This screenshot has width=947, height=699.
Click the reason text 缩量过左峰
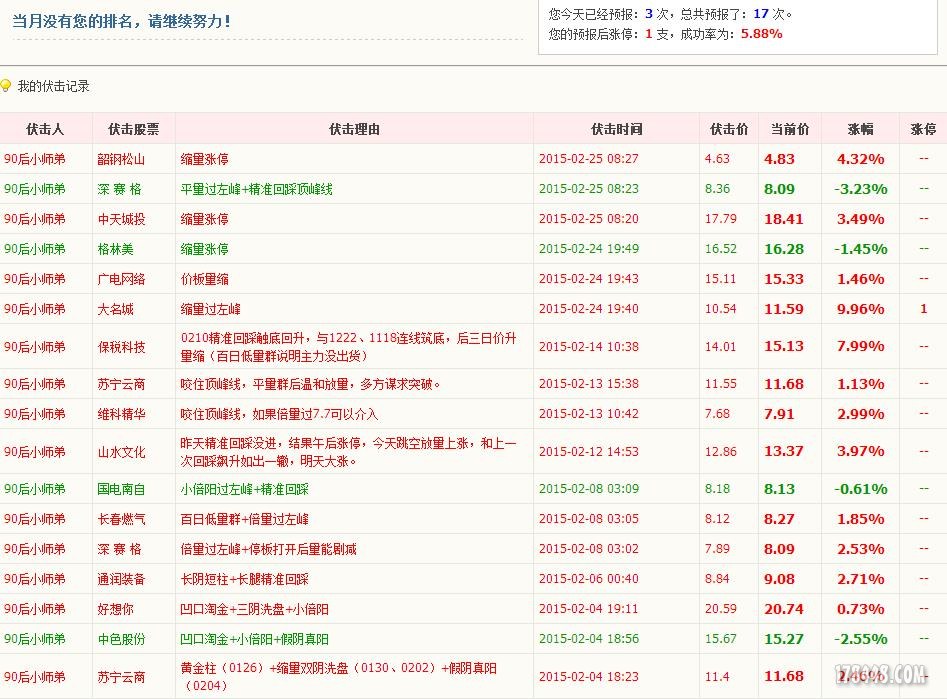(210, 309)
